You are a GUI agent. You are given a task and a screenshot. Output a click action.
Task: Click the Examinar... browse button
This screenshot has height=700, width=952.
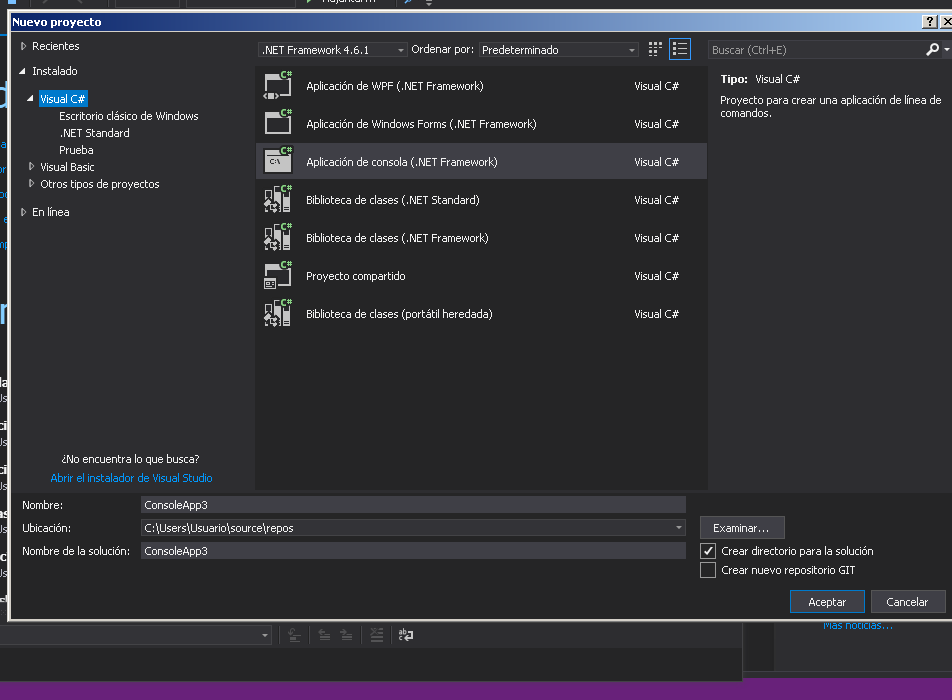742,528
